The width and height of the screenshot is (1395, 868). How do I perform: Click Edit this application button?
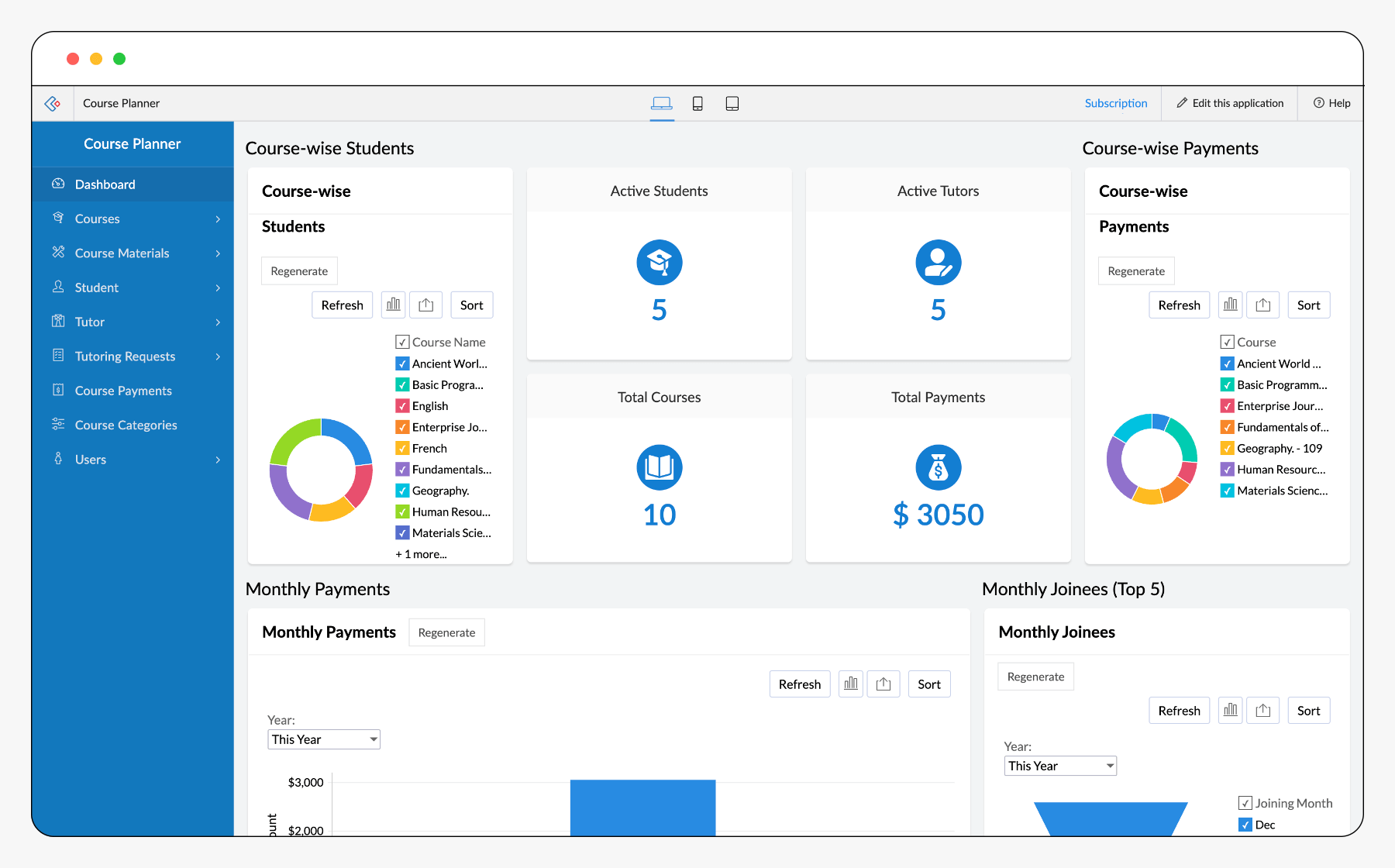click(1229, 103)
